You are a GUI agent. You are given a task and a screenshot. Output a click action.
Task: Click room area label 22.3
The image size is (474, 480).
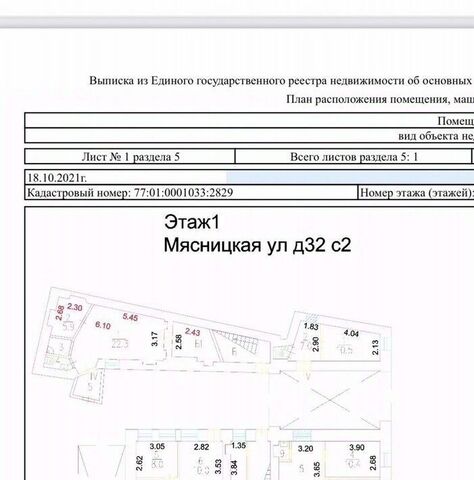120,344
